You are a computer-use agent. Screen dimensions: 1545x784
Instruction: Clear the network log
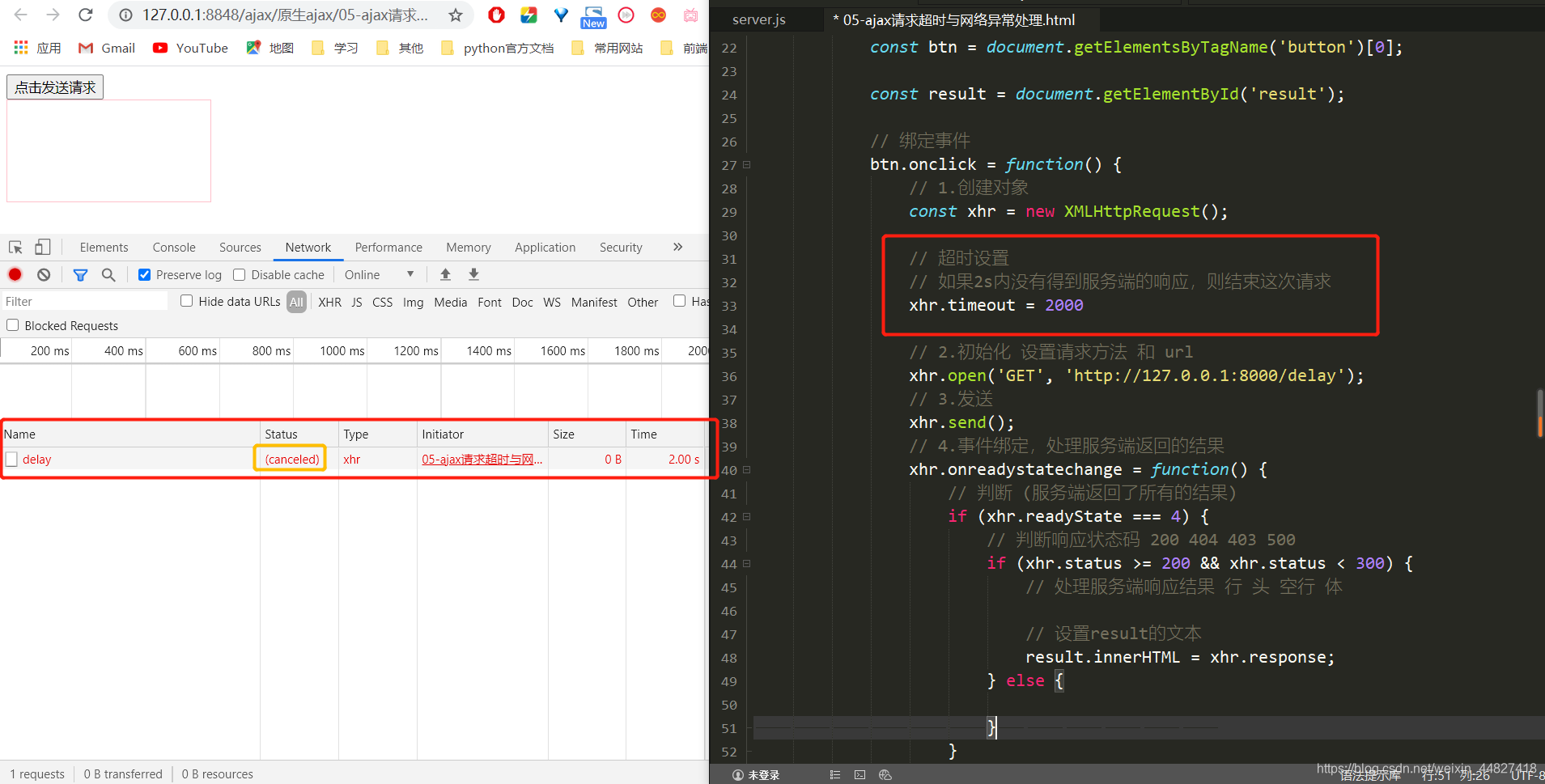[44, 274]
